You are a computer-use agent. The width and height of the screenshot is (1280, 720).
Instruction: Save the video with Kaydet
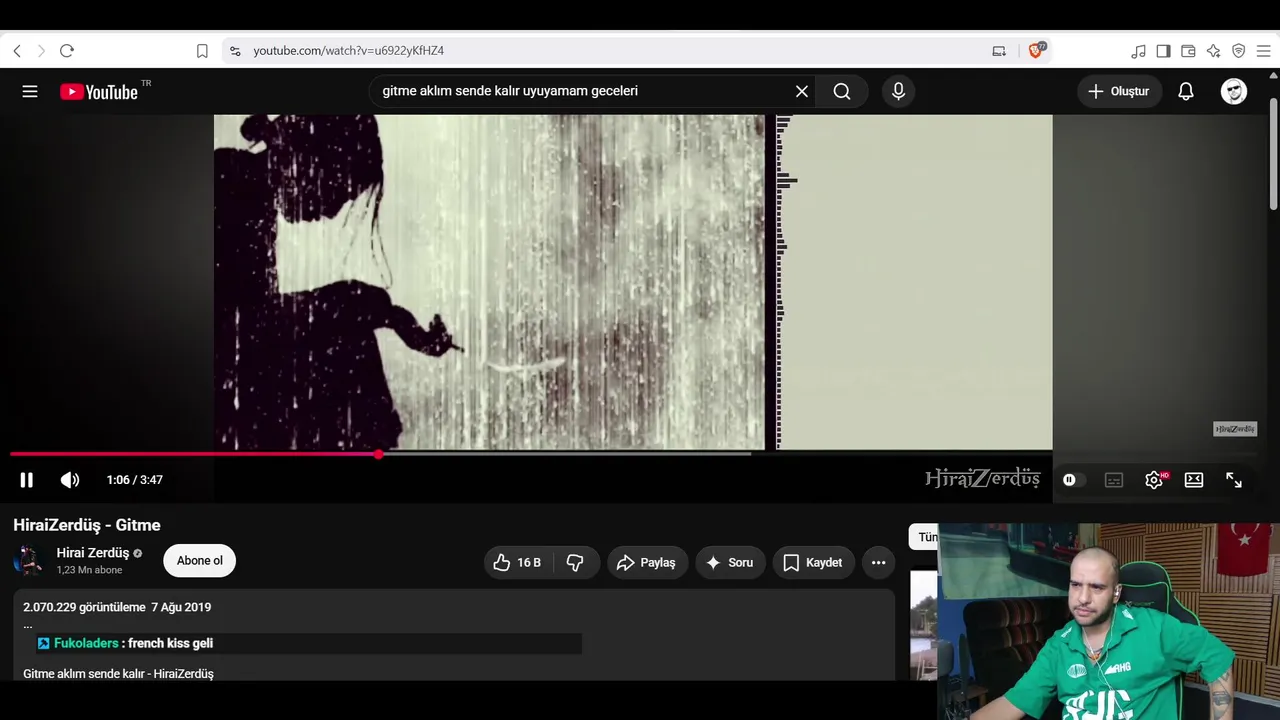tap(813, 563)
